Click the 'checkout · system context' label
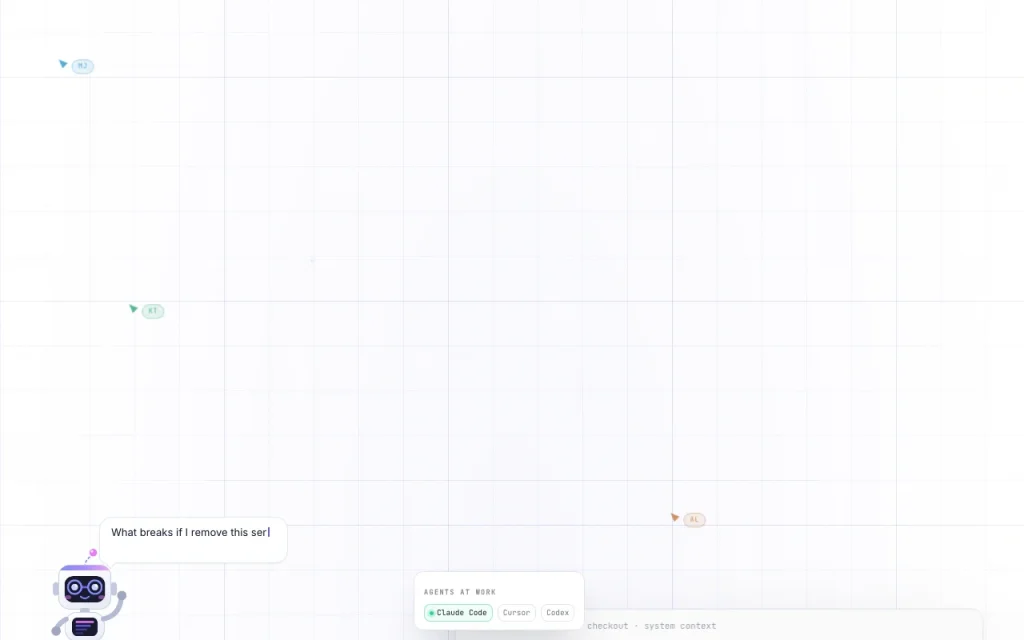The width and height of the screenshot is (1024, 640). [x=651, y=626]
